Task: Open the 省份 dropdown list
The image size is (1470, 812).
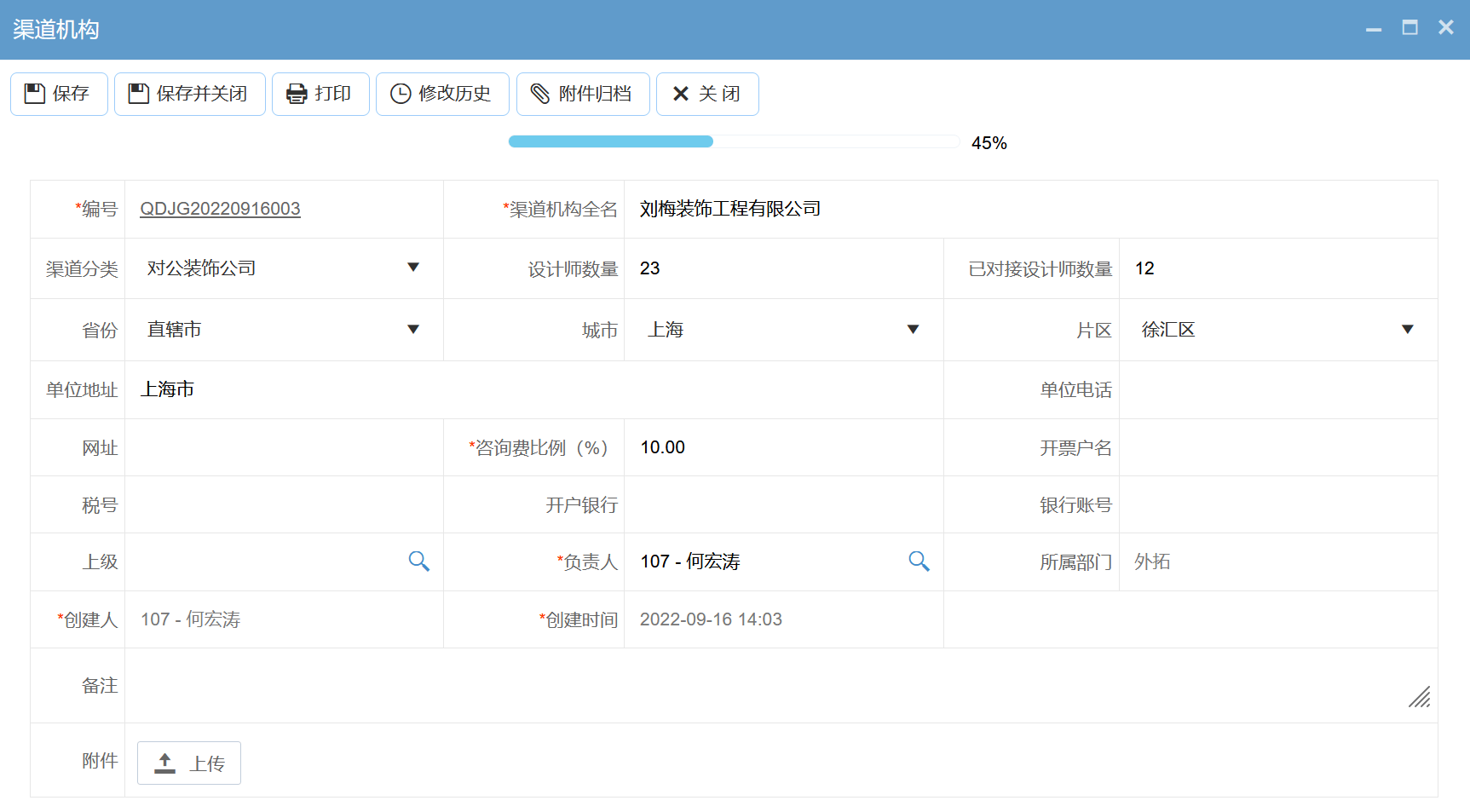Action: pyautogui.click(x=413, y=330)
